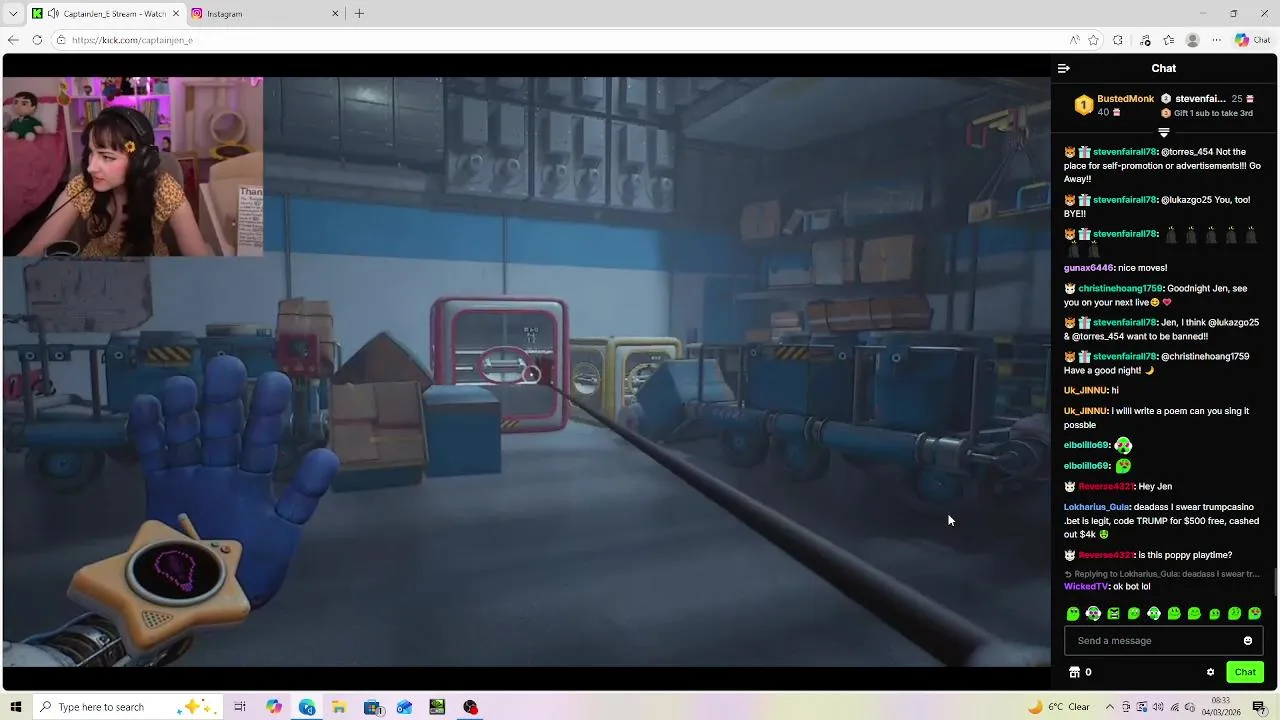The image size is (1280, 720).
Task: Go back with the browser back arrow
Action: point(13,40)
